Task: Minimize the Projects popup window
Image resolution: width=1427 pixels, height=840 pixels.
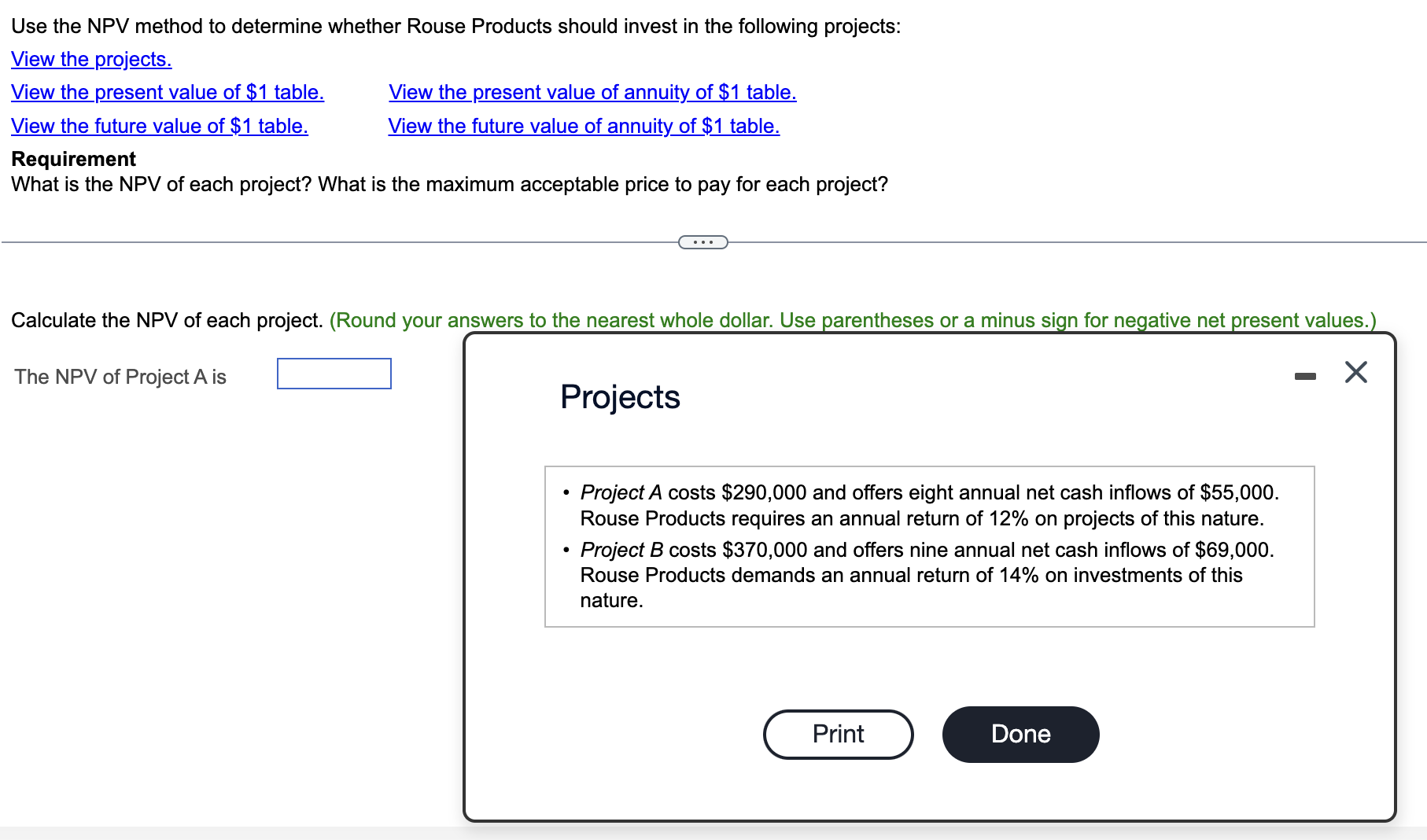Action: tap(1306, 375)
